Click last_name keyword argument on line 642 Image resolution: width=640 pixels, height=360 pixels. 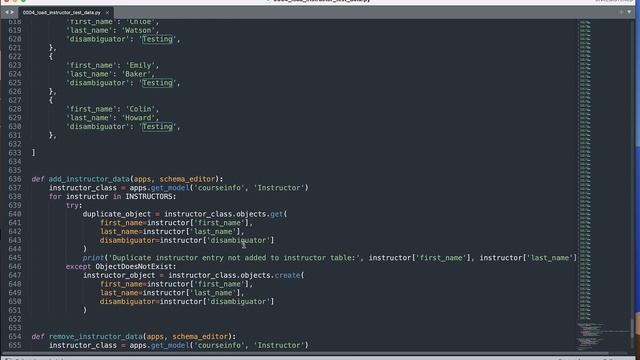coord(119,232)
